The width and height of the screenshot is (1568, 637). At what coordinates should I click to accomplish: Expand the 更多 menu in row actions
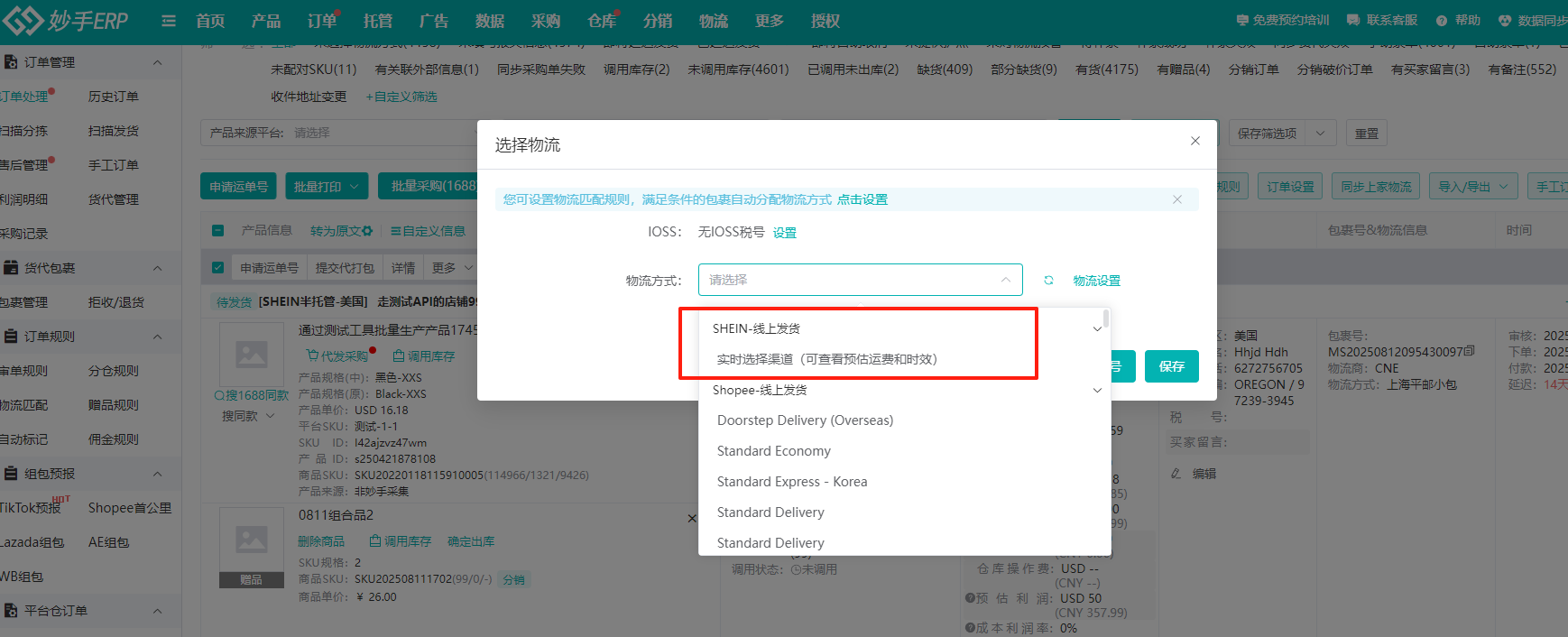click(x=452, y=268)
